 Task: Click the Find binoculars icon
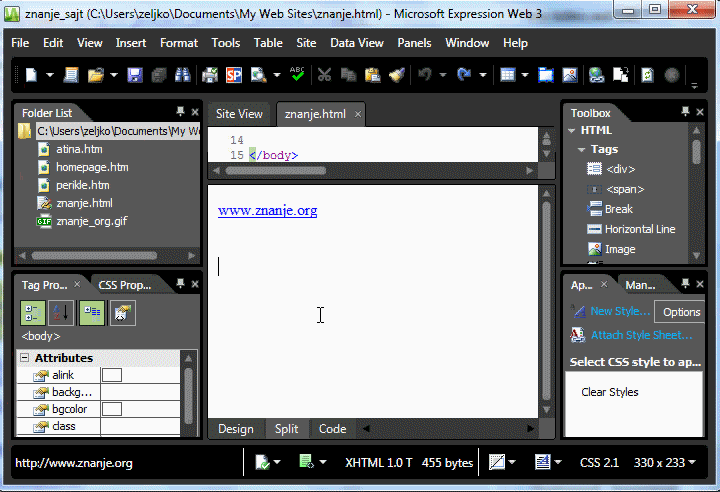pos(183,75)
